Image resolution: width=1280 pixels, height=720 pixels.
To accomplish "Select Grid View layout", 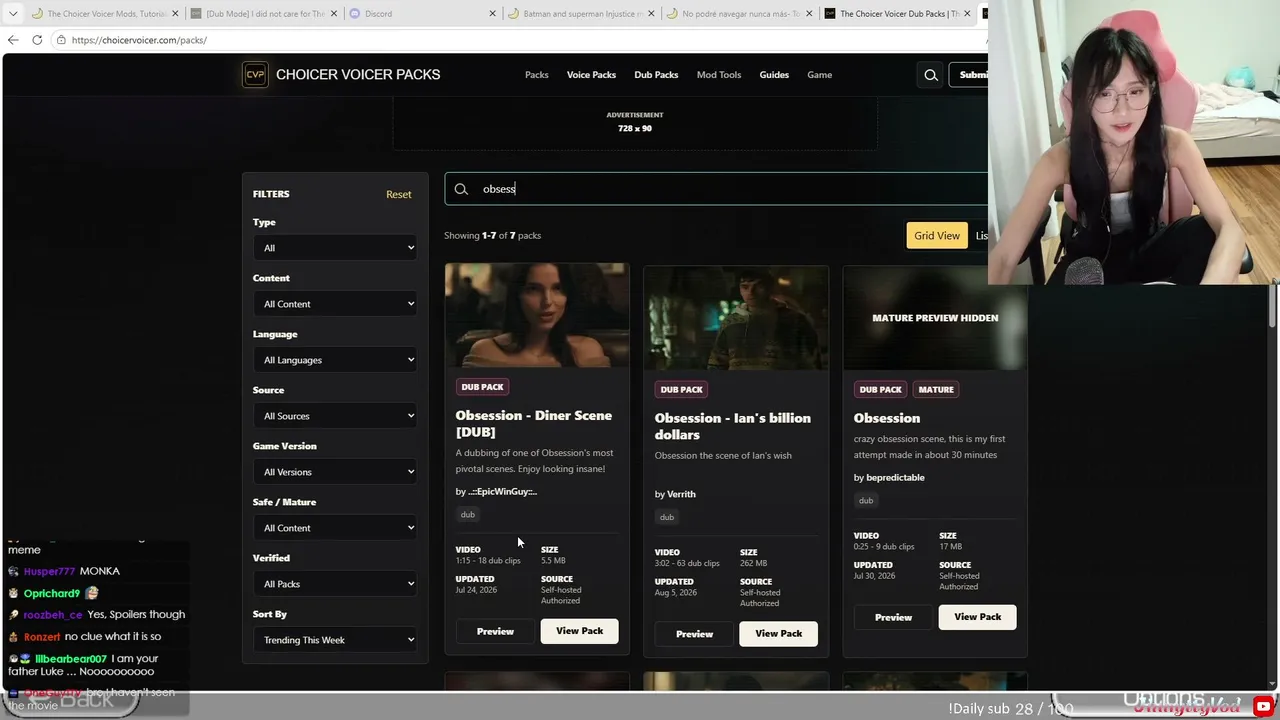I will coord(937,236).
